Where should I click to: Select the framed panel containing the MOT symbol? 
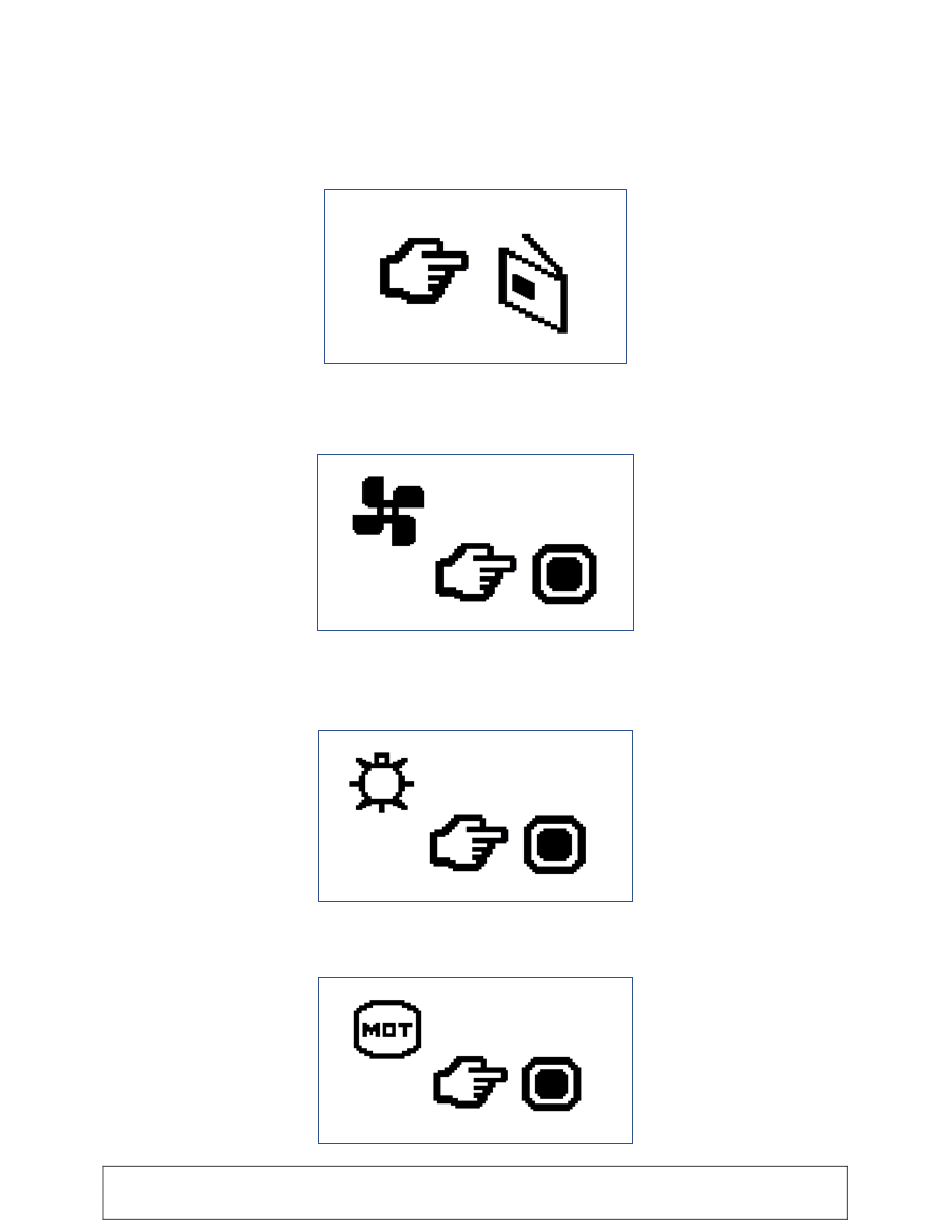pyautogui.click(x=475, y=1060)
